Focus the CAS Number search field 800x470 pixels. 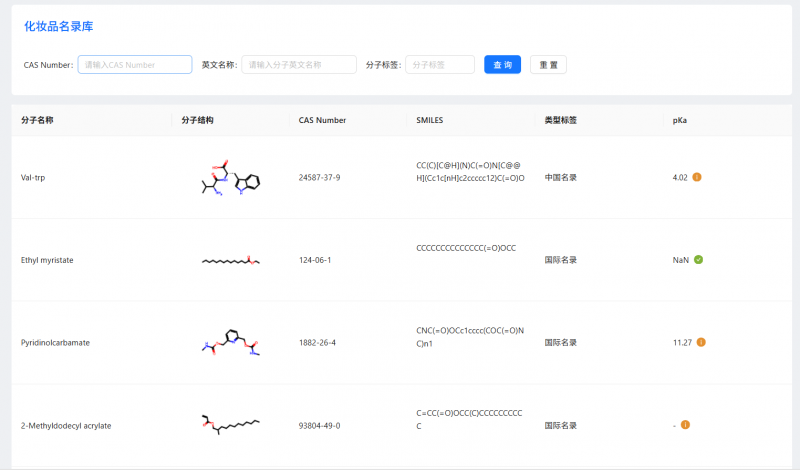pyautogui.click(x=135, y=65)
